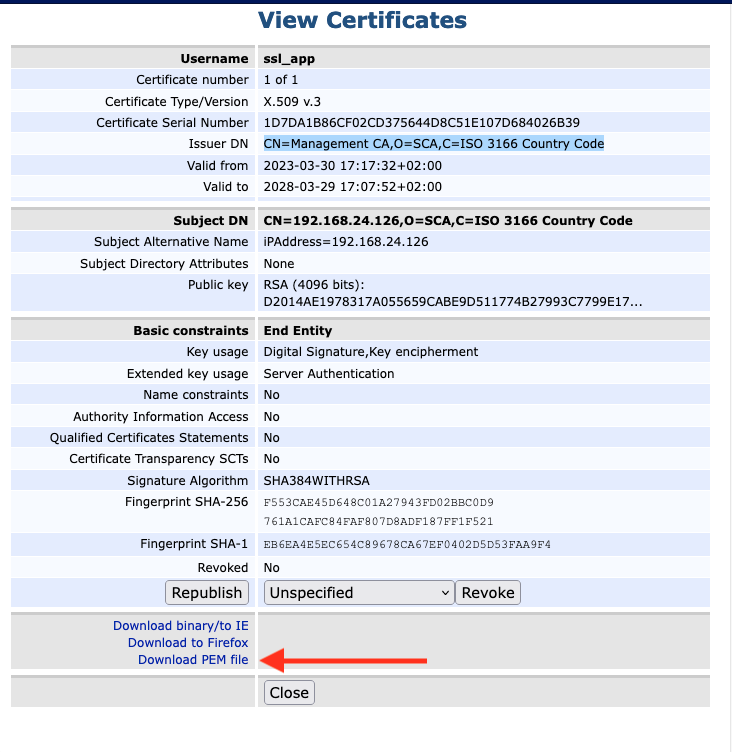Click the Server Authentication extended key usage
The height and width of the screenshot is (752, 732).
click(328, 374)
